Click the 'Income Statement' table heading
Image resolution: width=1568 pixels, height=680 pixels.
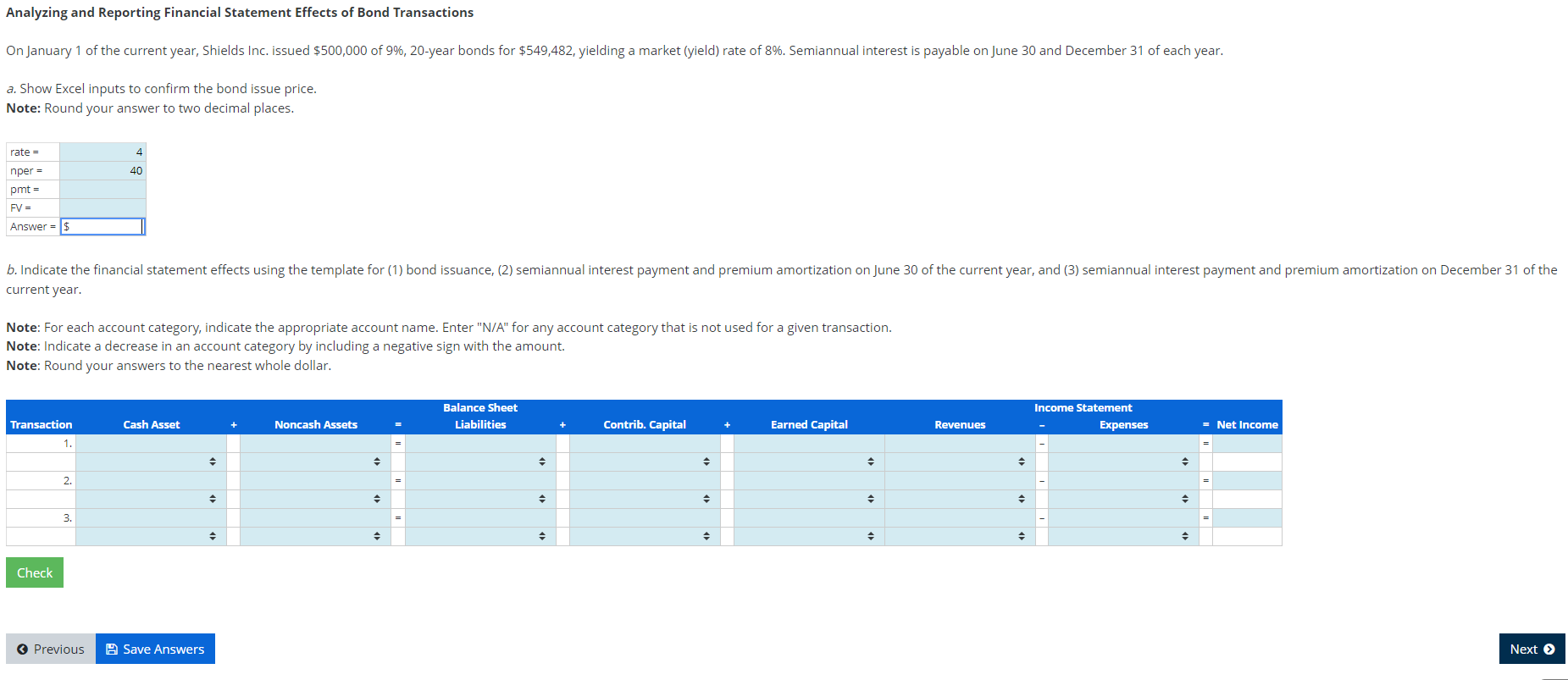pos(1083,407)
